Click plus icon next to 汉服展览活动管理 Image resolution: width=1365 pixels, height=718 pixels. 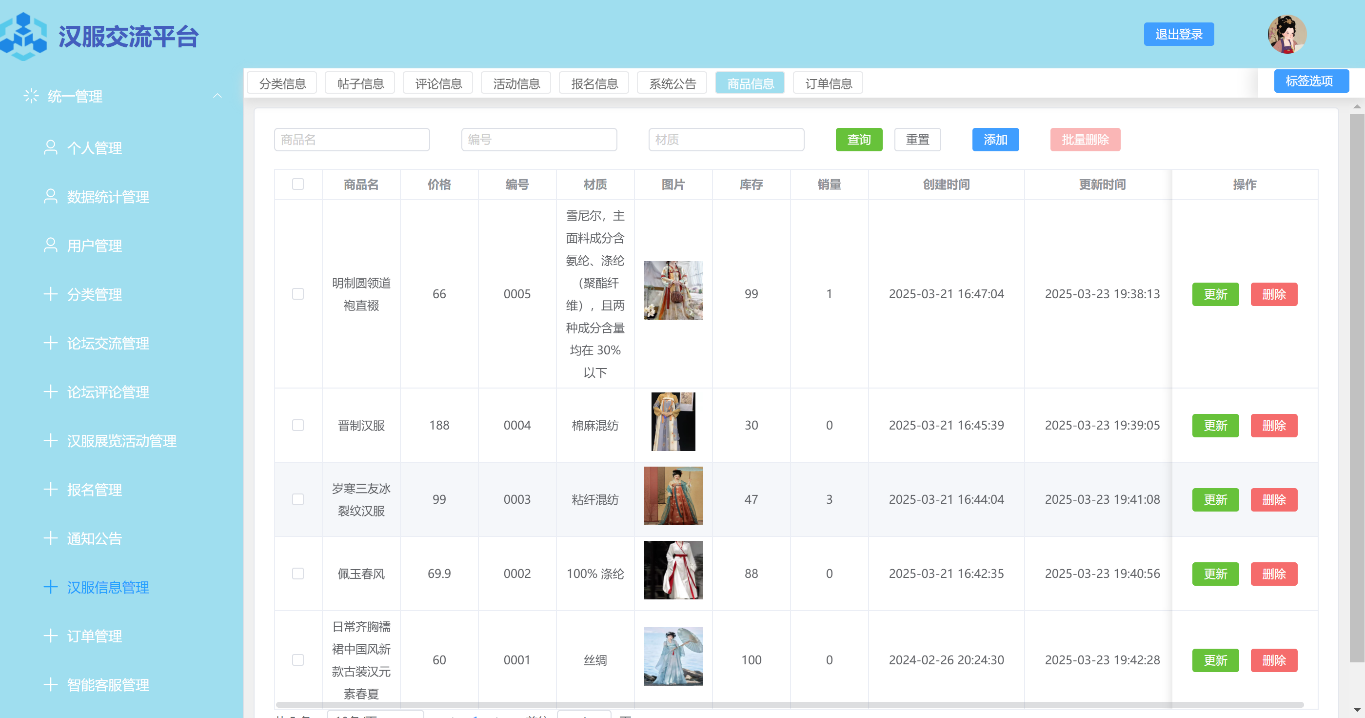51,440
